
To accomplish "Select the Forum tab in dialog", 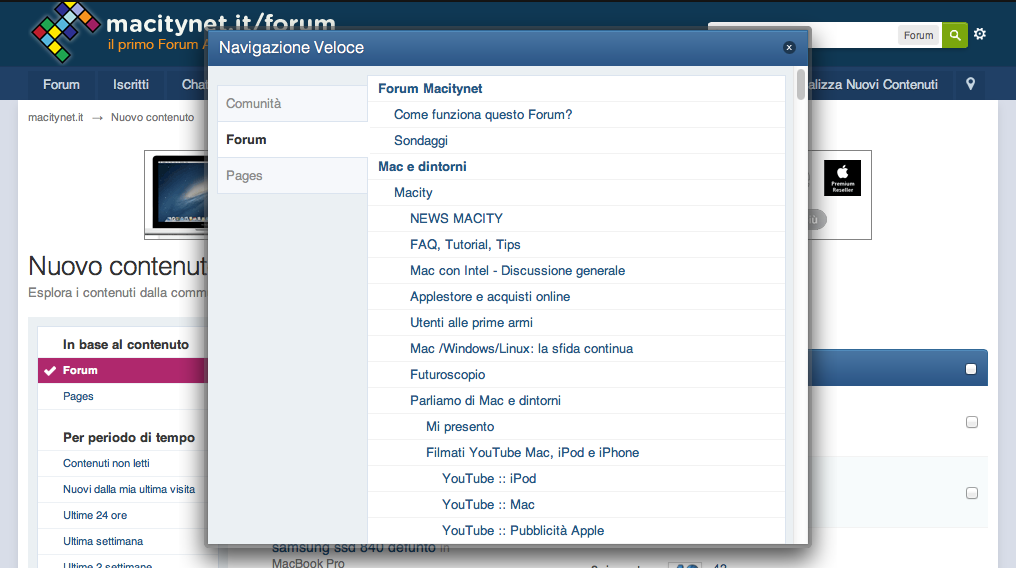I will [x=292, y=139].
